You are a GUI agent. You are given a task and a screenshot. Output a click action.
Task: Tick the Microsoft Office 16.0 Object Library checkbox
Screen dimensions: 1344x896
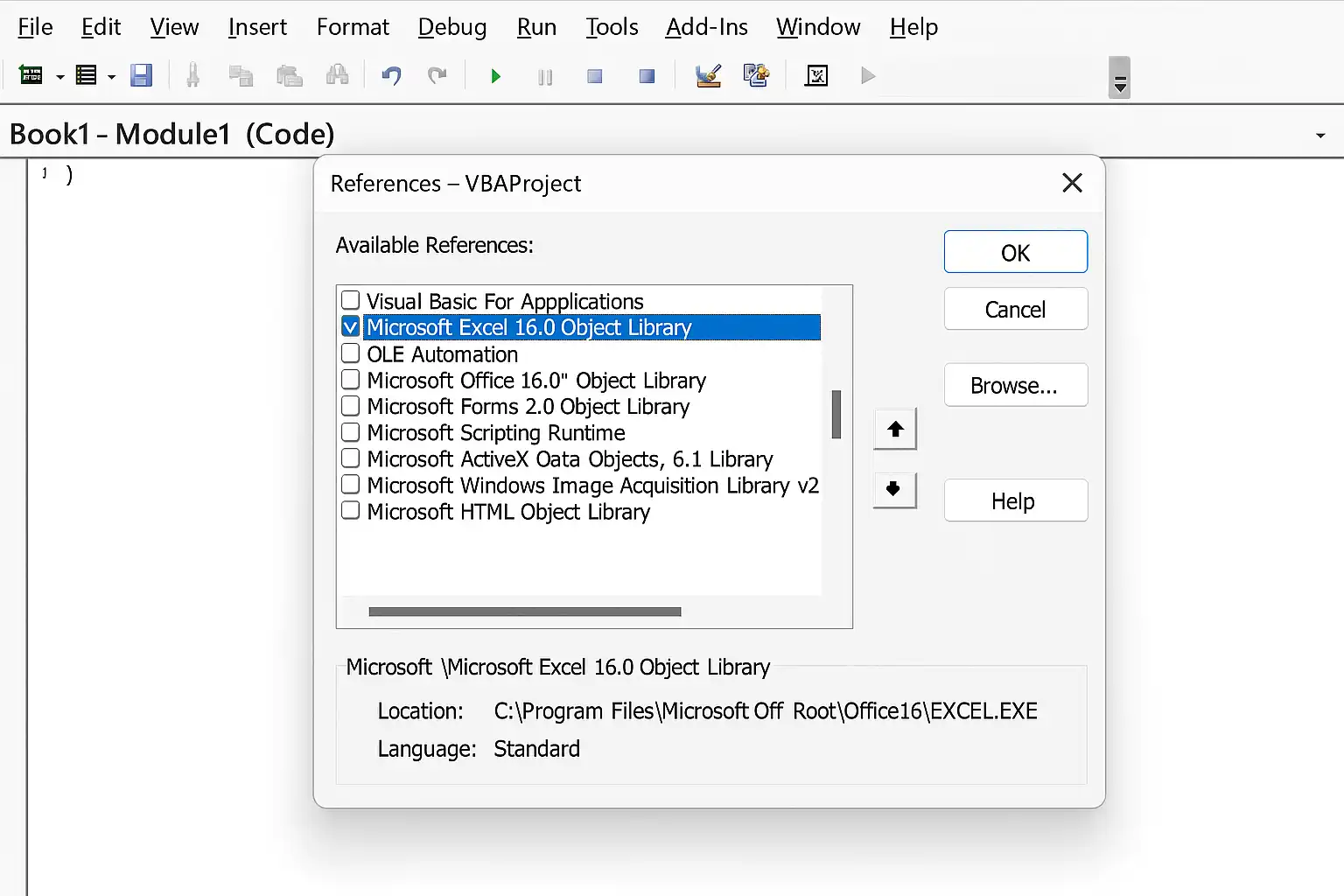pos(350,379)
